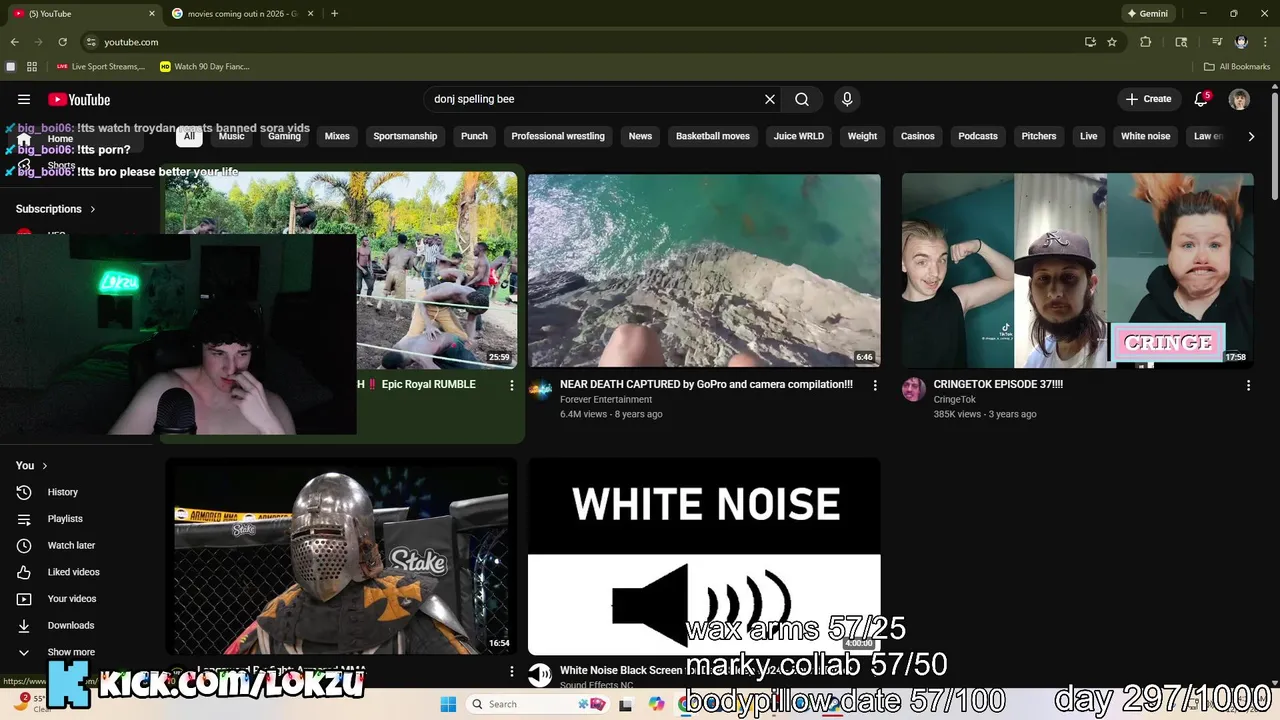This screenshot has height=720, width=1280.
Task: Start voice search with microphone icon
Action: pyautogui.click(x=847, y=99)
